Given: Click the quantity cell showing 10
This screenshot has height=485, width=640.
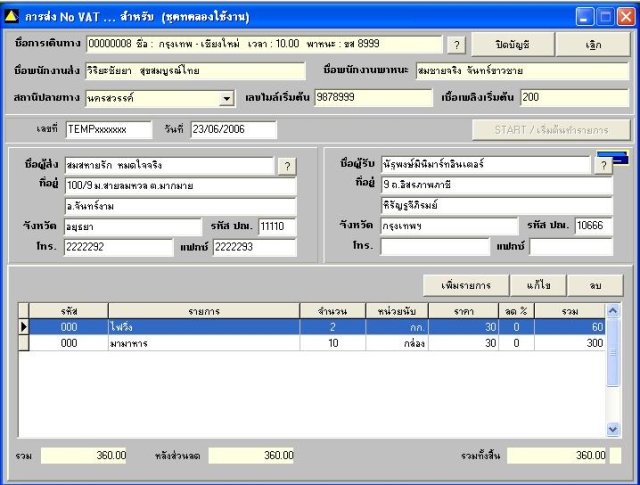Looking at the screenshot, I should 333,343.
